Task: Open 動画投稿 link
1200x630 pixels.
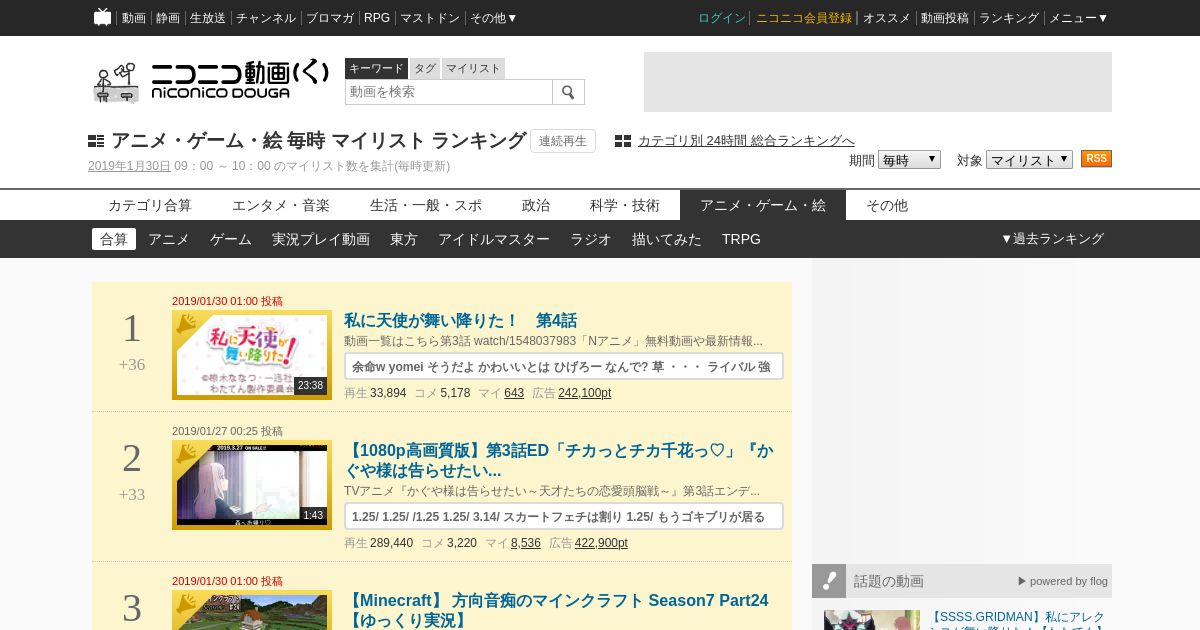Action: 945,18
